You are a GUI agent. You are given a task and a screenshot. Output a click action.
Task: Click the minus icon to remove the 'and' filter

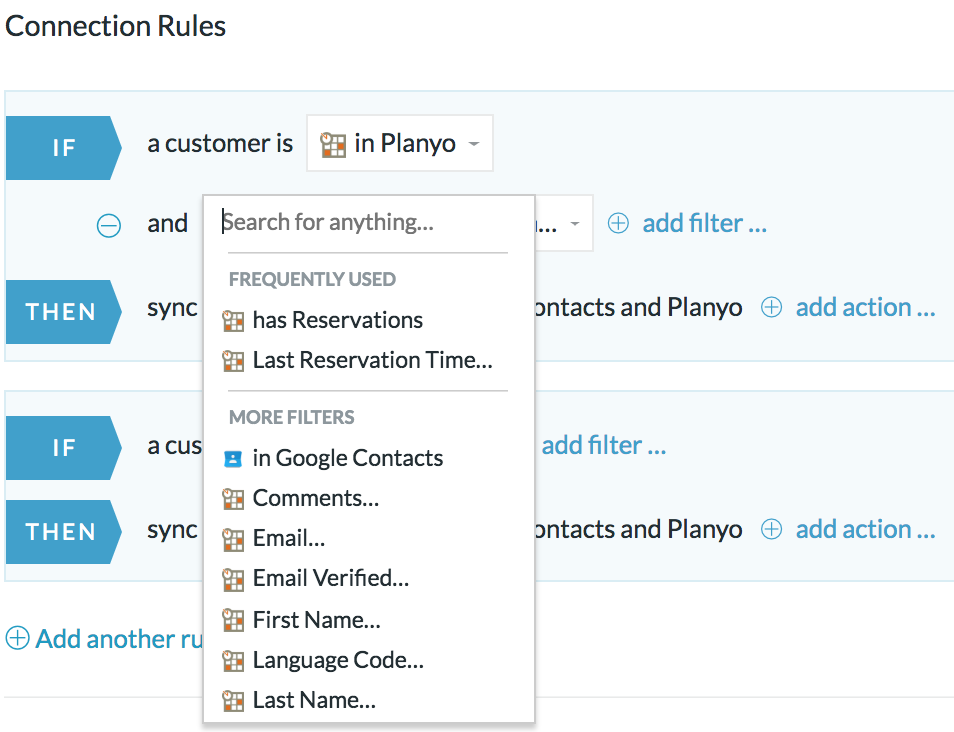109,225
